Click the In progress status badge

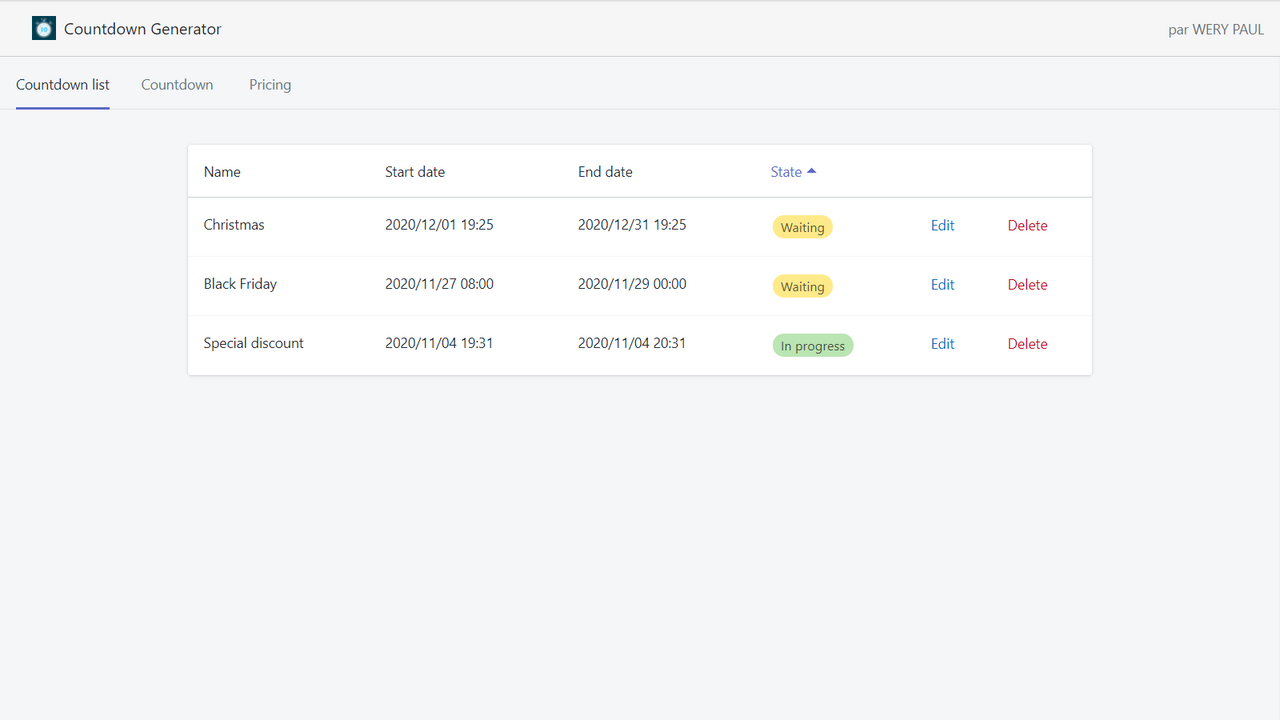point(813,346)
